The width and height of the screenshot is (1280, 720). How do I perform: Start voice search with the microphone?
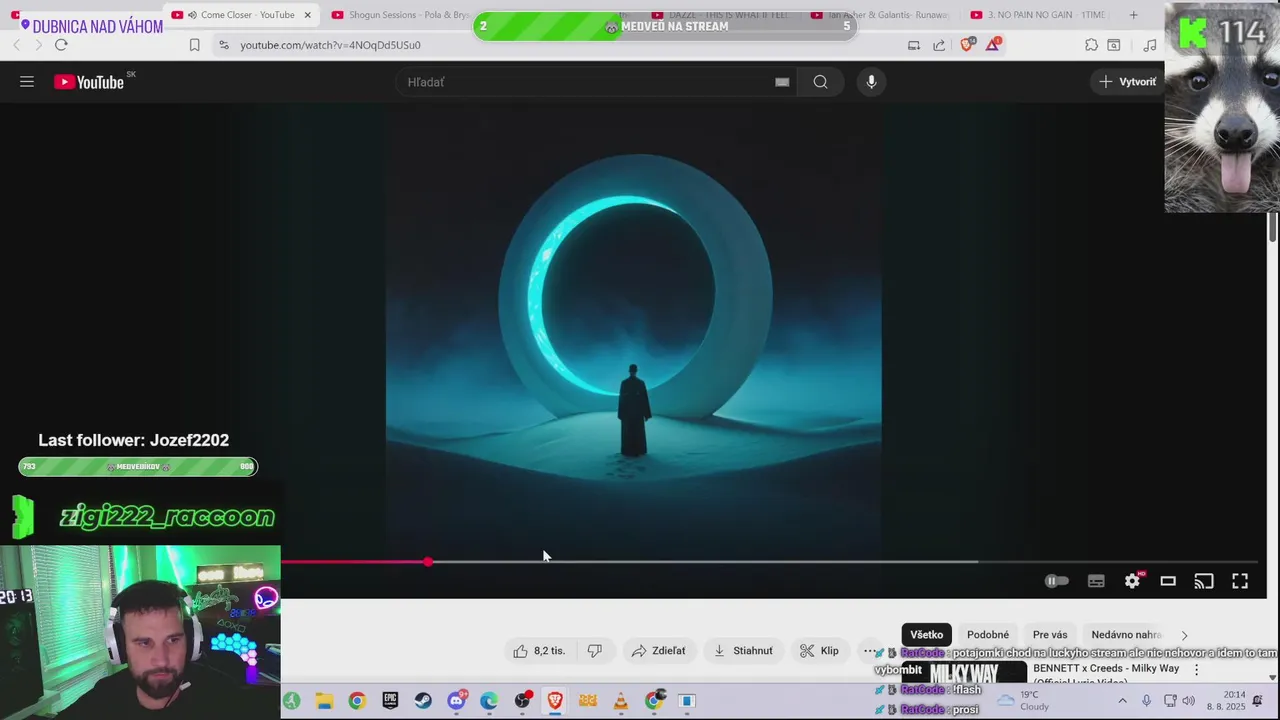pos(871,82)
